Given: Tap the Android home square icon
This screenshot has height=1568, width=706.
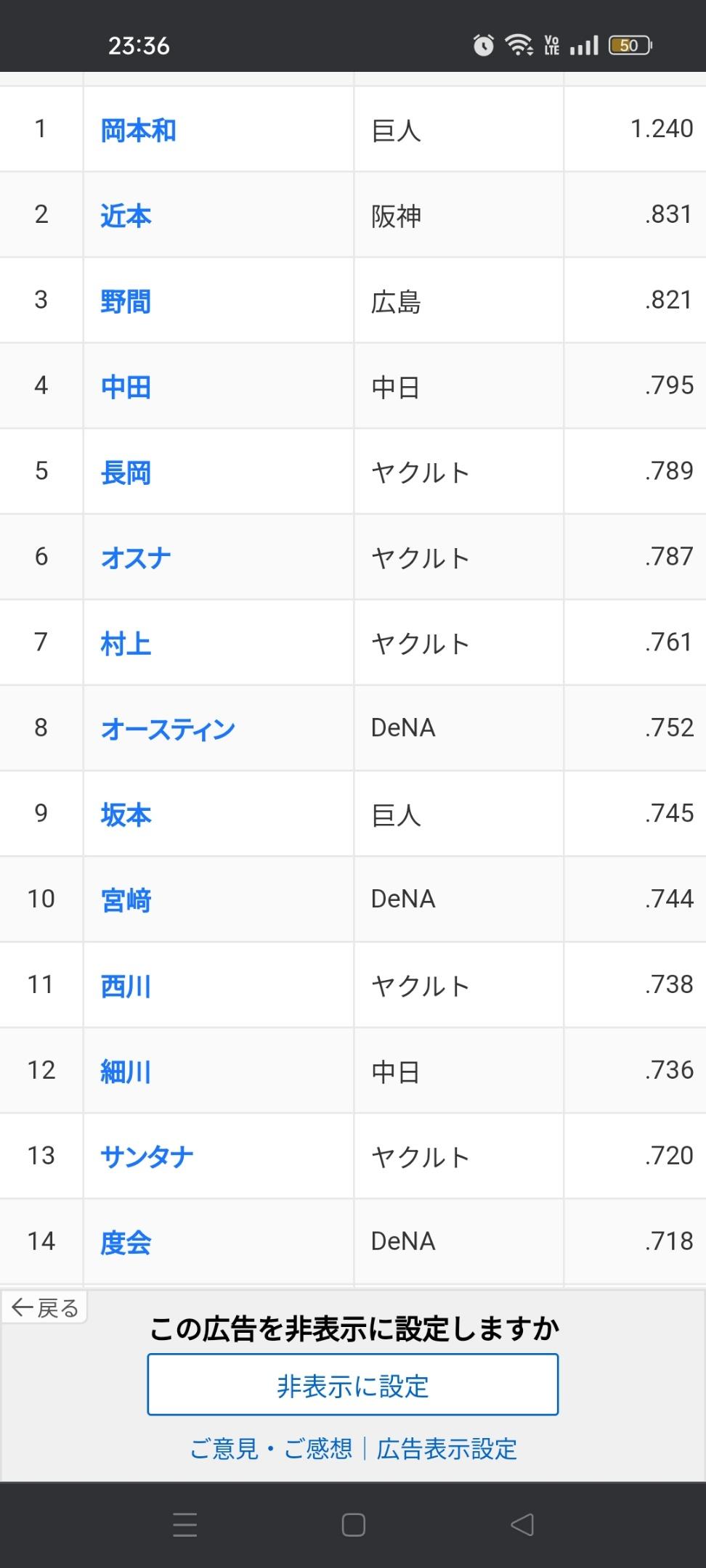Looking at the screenshot, I should (x=353, y=1524).
